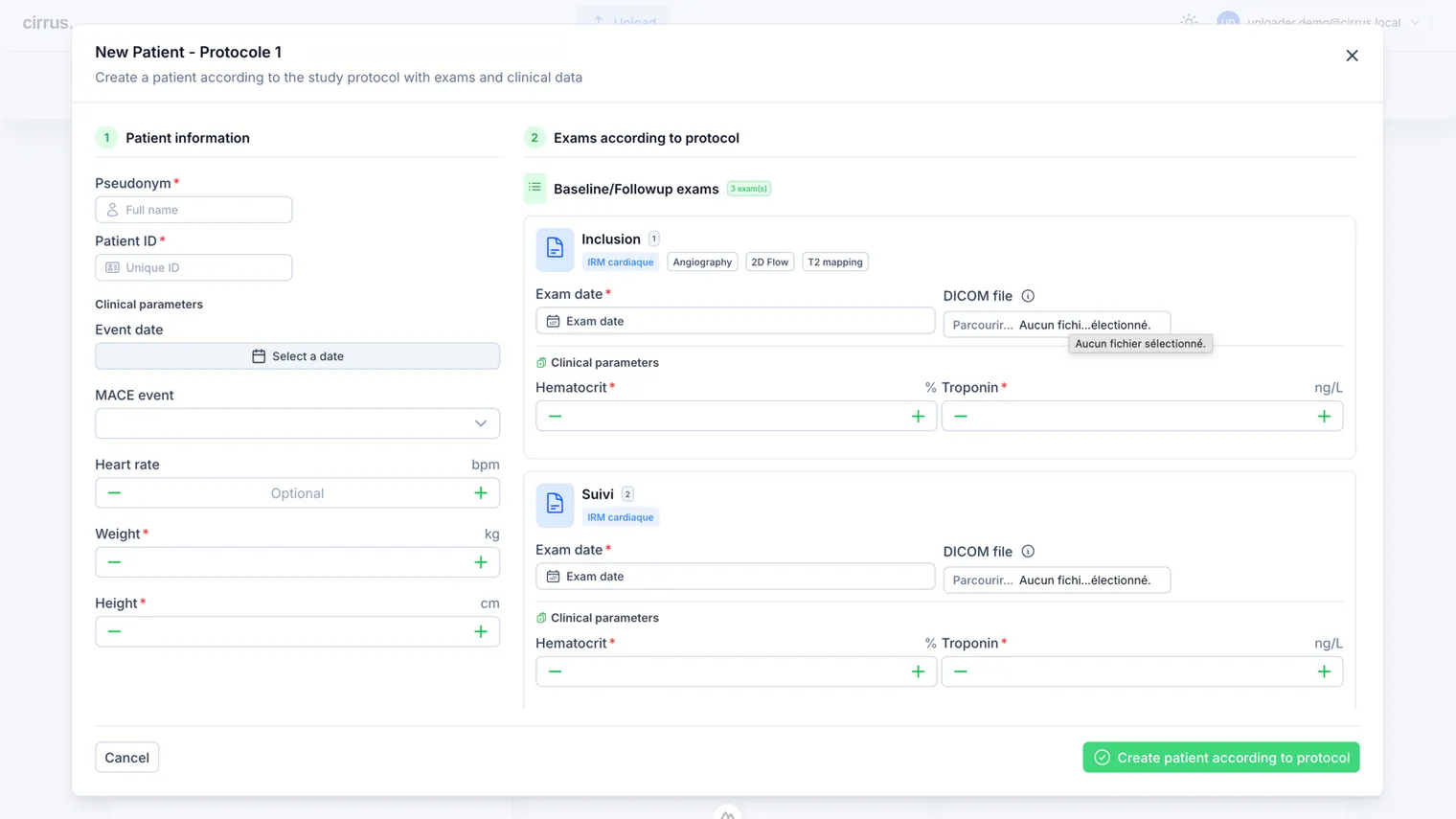
Task: Select the Angiography tag under Inclusion
Action: point(702,262)
